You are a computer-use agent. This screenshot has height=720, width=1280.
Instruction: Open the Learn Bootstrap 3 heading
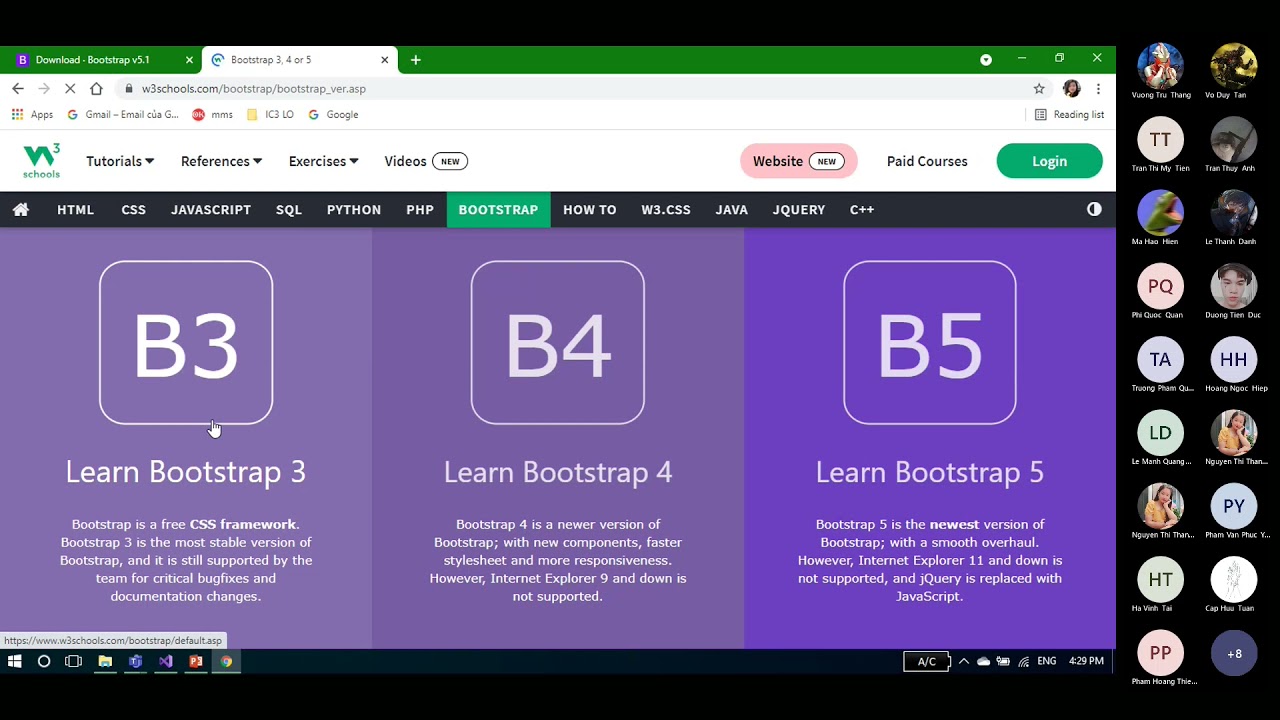186,472
